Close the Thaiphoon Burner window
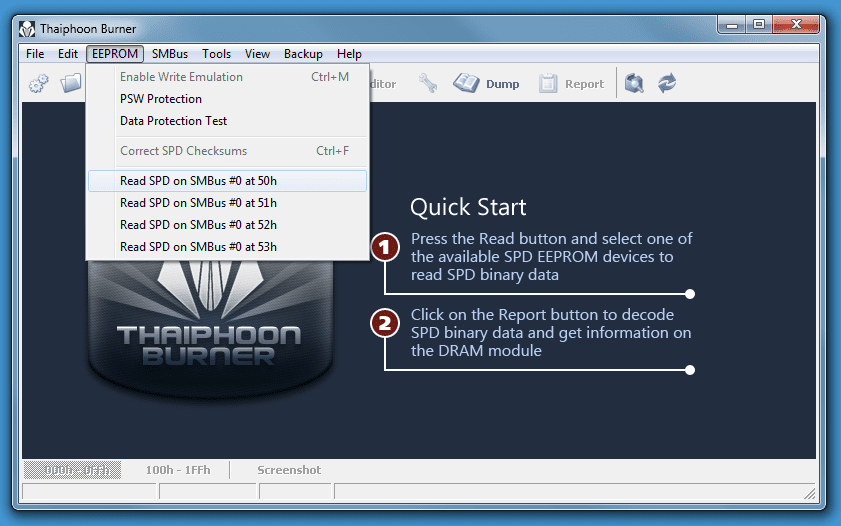 pos(796,25)
